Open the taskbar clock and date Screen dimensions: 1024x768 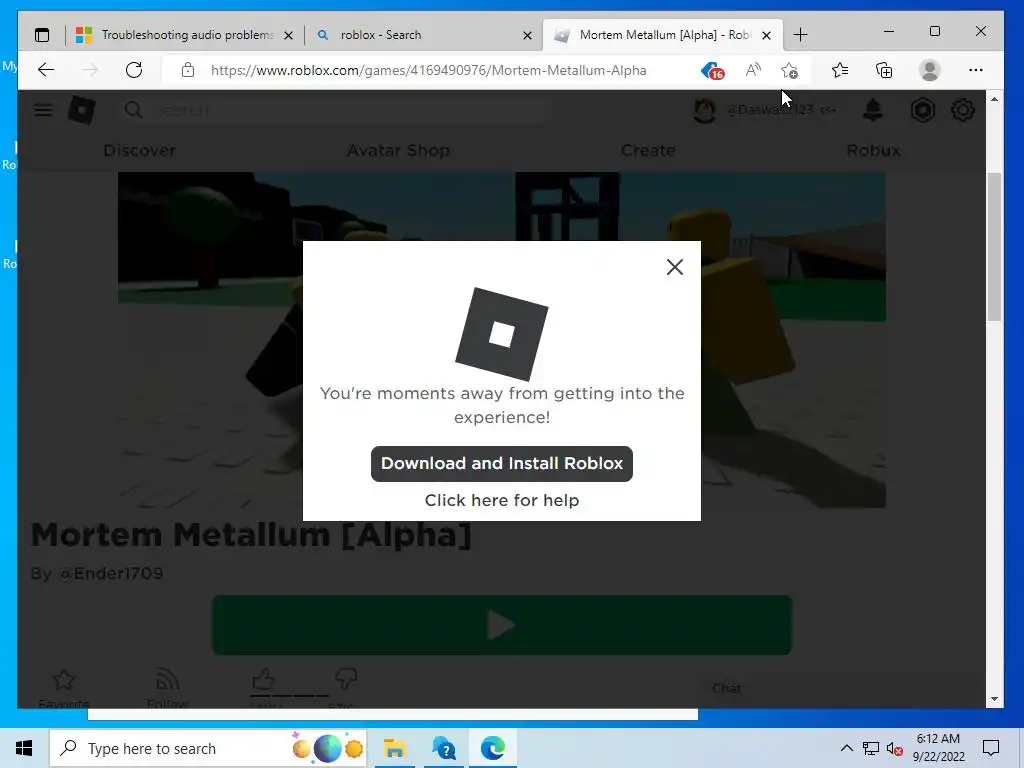[938, 748]
